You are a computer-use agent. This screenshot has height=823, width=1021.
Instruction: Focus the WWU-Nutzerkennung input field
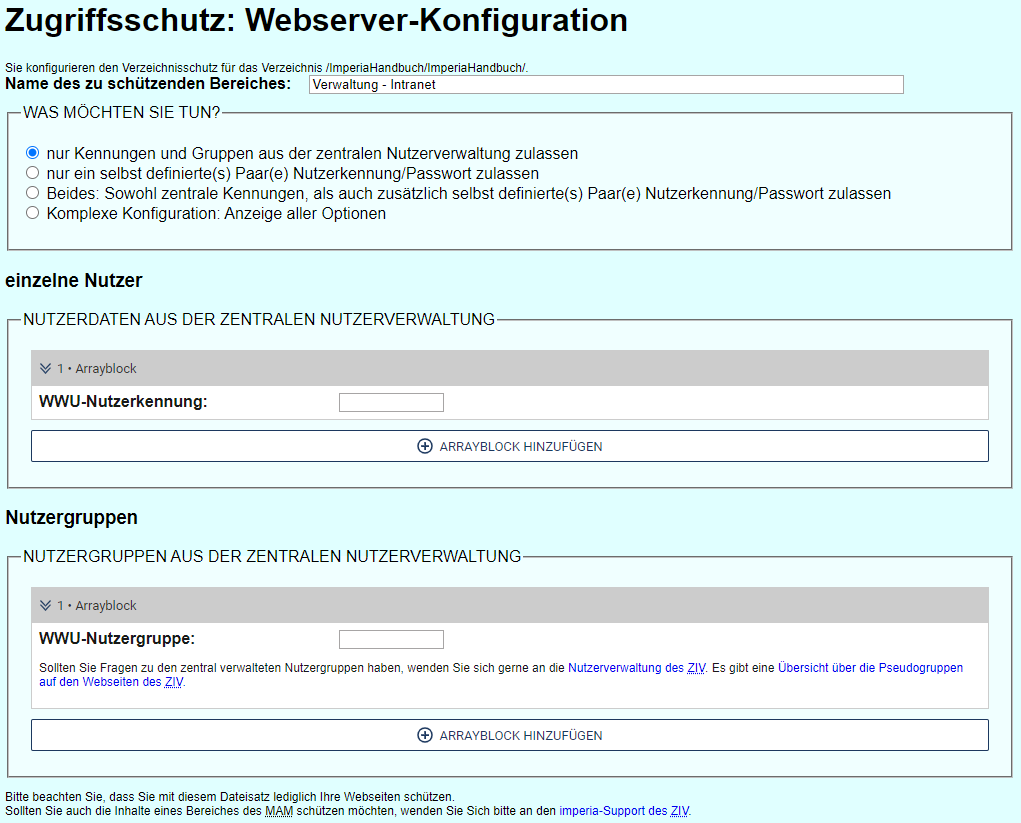tap(391, 402)
